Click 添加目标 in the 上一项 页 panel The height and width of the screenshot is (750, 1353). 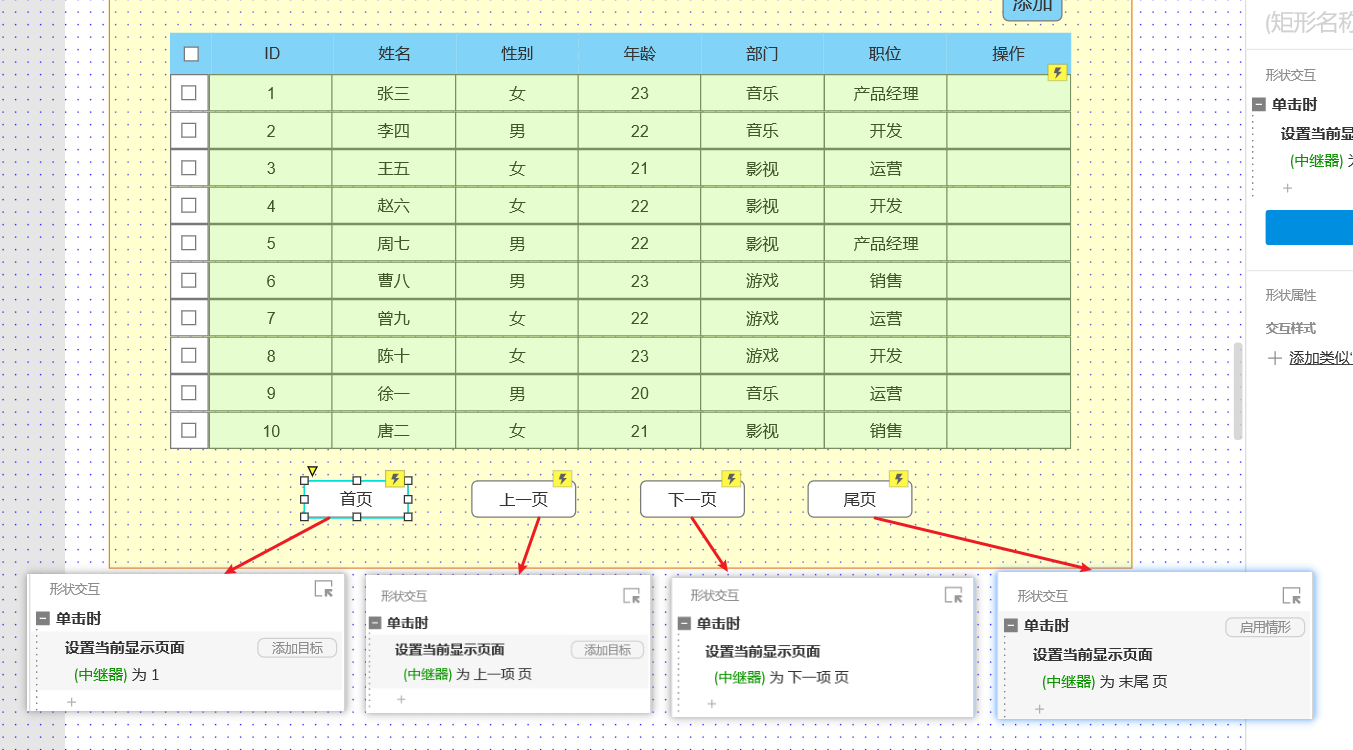point(607,650)
